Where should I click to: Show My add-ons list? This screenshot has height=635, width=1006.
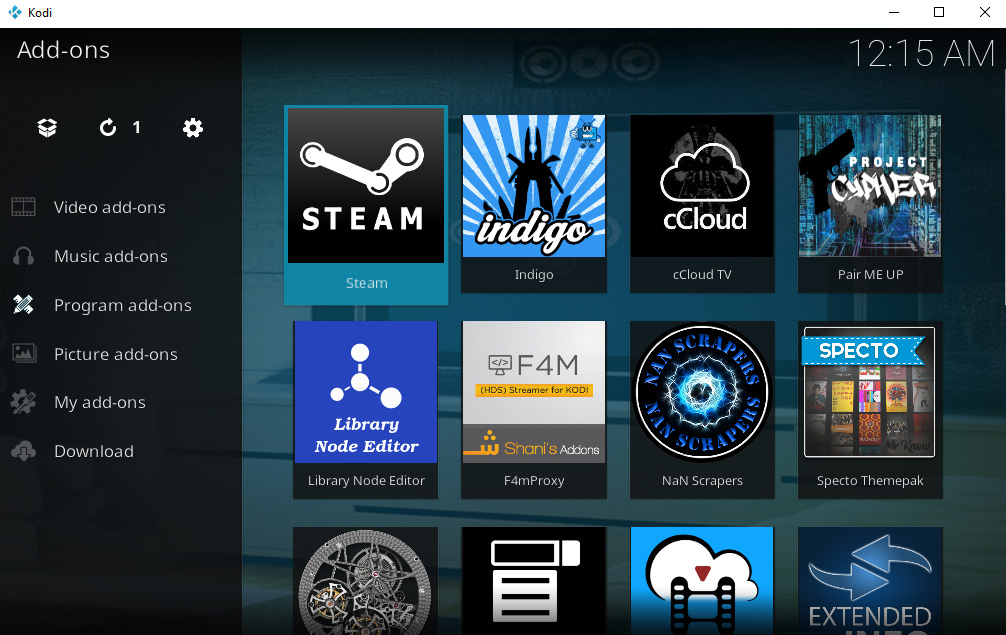99,402
